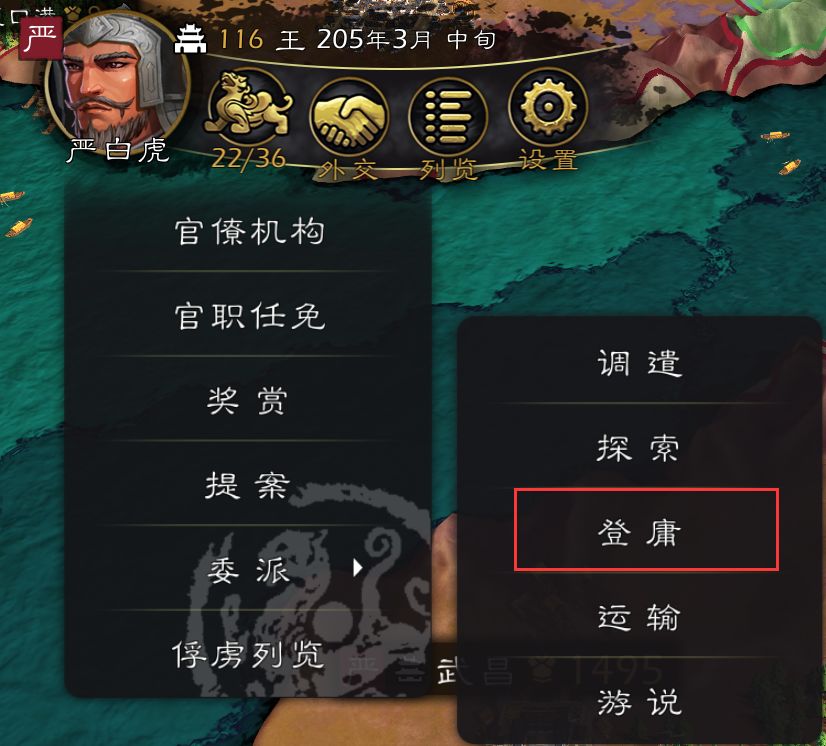Viewport: 826px width, 746px height.
Task: Click the 武昌 city label on map
Action: click(474, 671)
